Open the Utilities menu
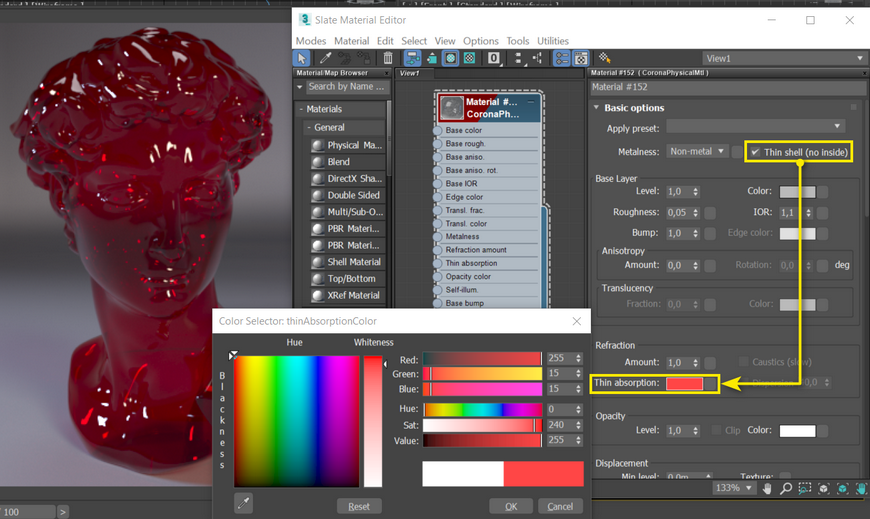 [553, 41]
